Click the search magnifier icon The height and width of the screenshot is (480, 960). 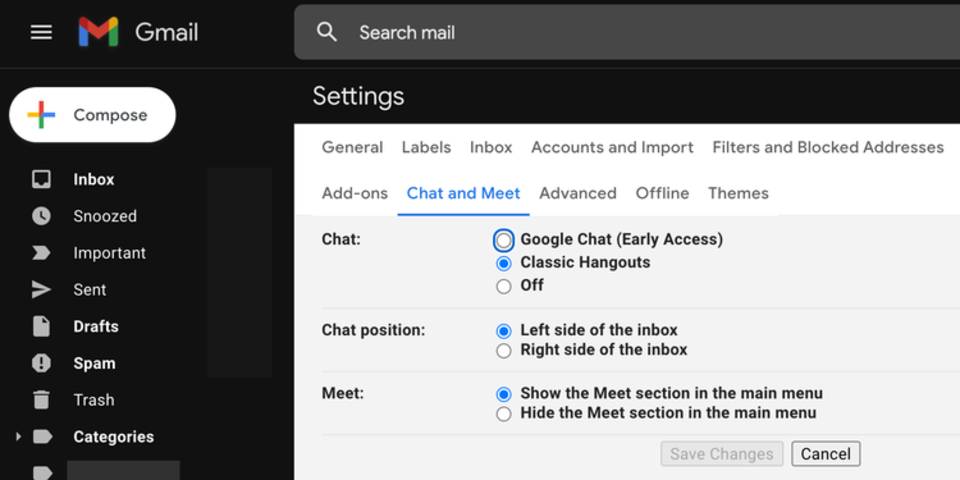[327, 32]
